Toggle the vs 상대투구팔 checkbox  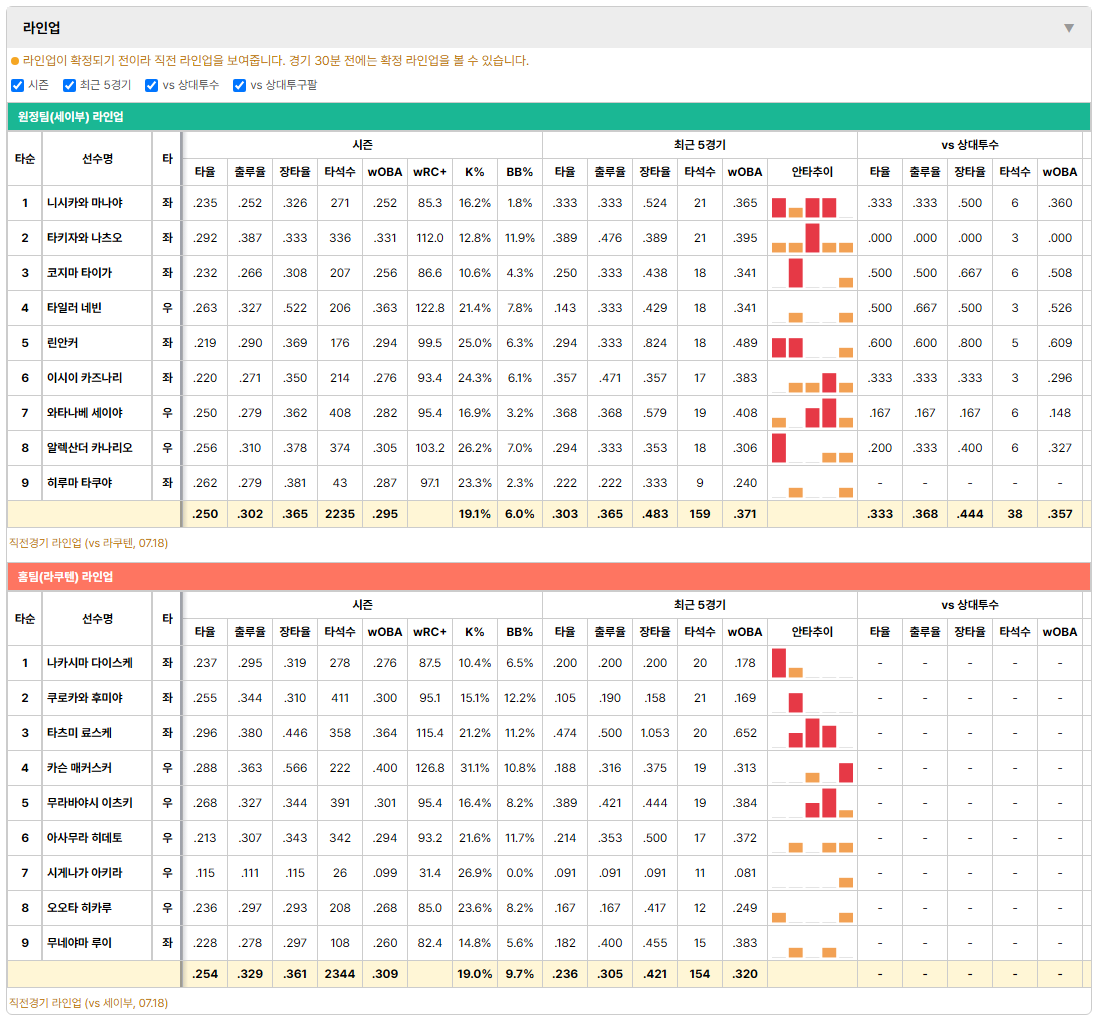point(239,85)
